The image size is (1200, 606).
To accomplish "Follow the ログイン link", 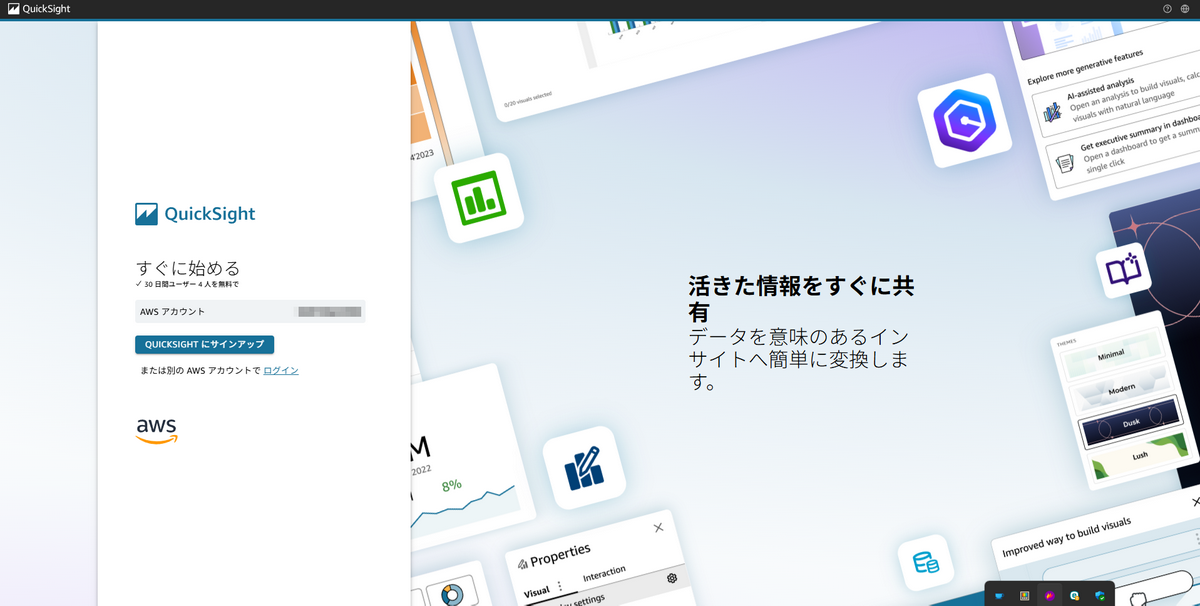I will point(281,371).
